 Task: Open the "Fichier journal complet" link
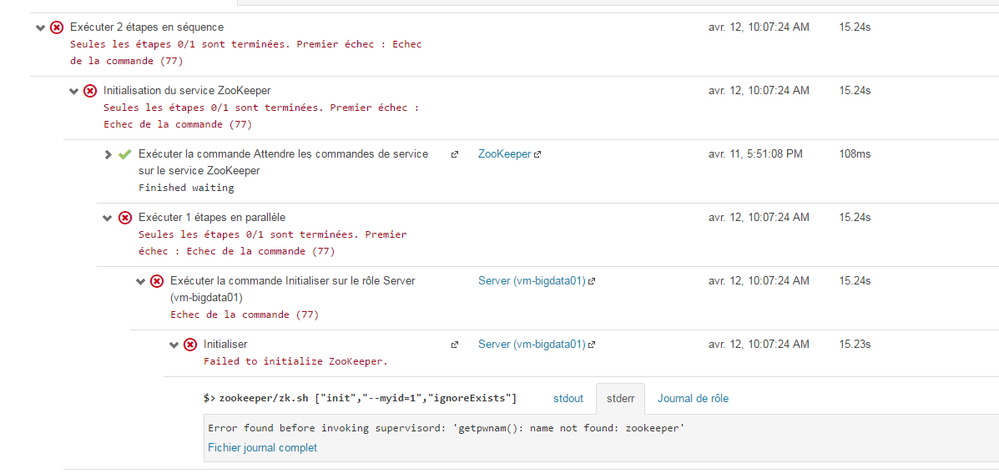point(262,448)
